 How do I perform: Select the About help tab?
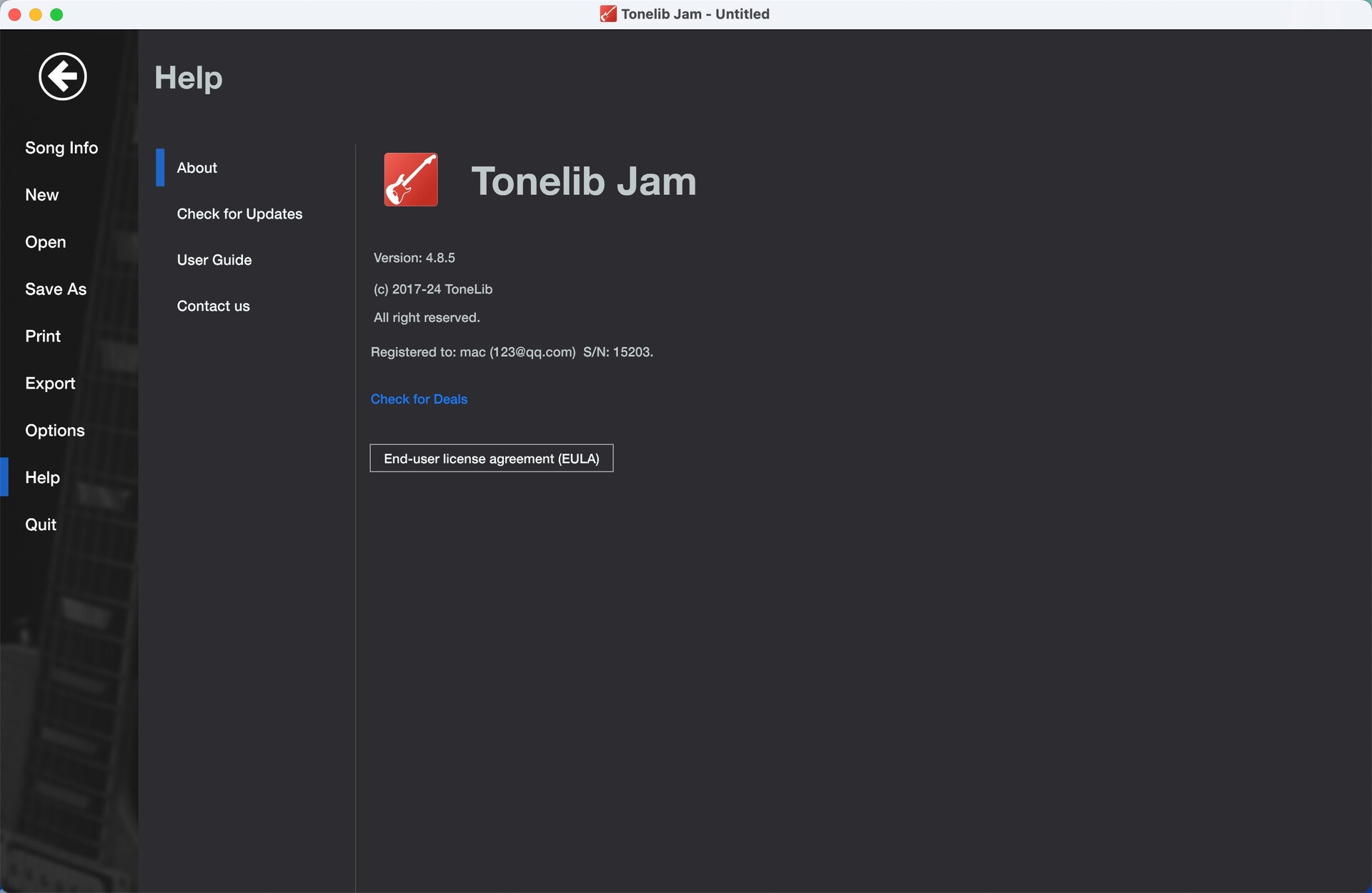[x=197, y=168]
